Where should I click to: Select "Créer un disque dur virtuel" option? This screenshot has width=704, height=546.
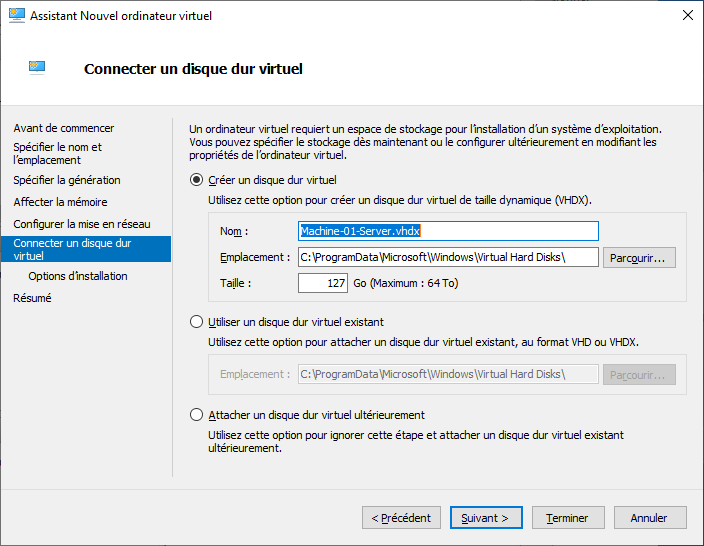tap(196, 181)
